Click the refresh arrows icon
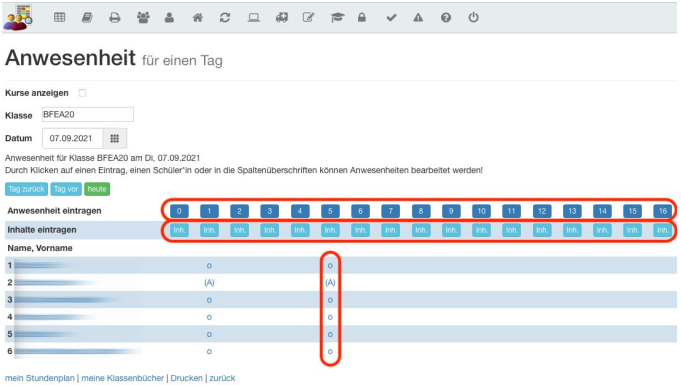Screen dimensions: 681x385 (x=225, y=17)
